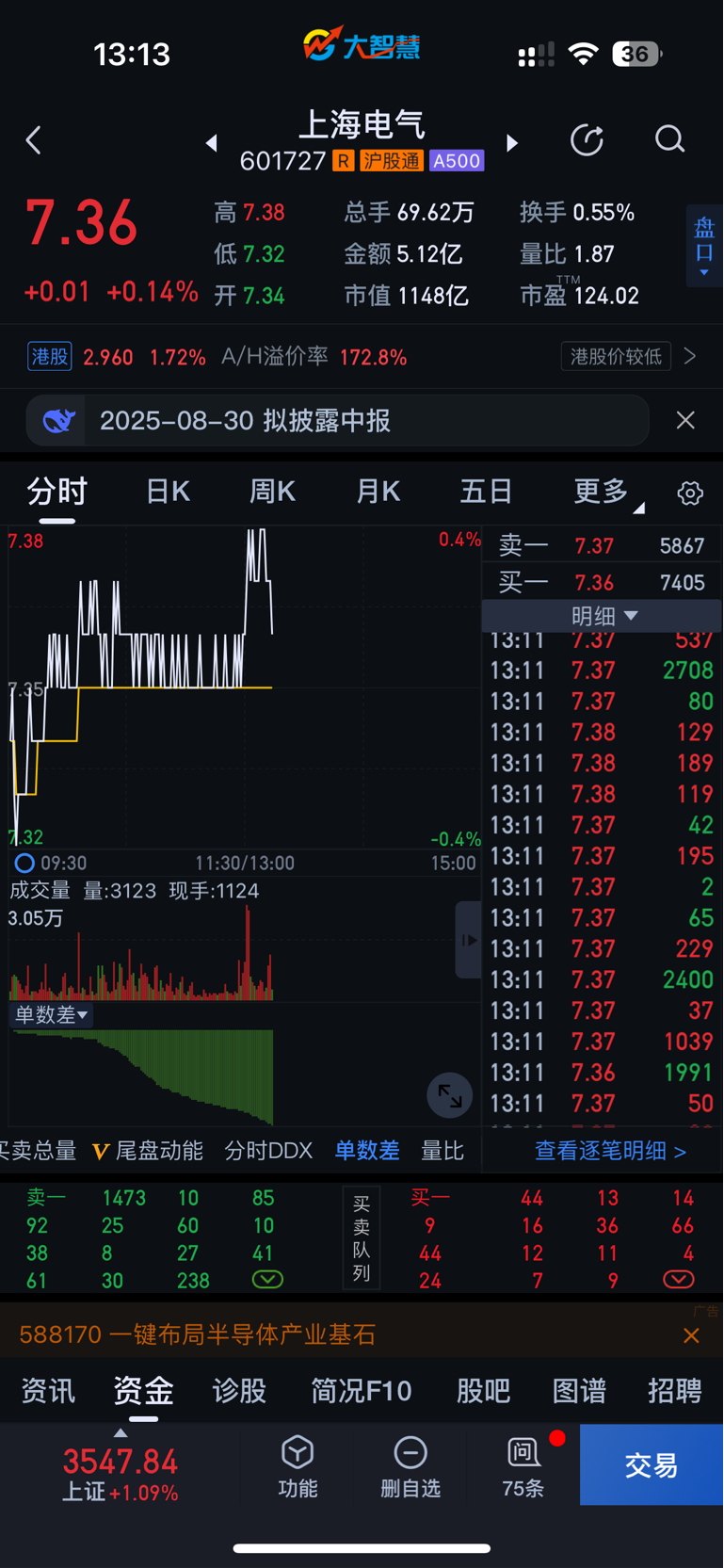The height and width of the screenshot is (1568, 724).
Task: Close the 588170 ad banner
Action: [x=691, y=1335]
